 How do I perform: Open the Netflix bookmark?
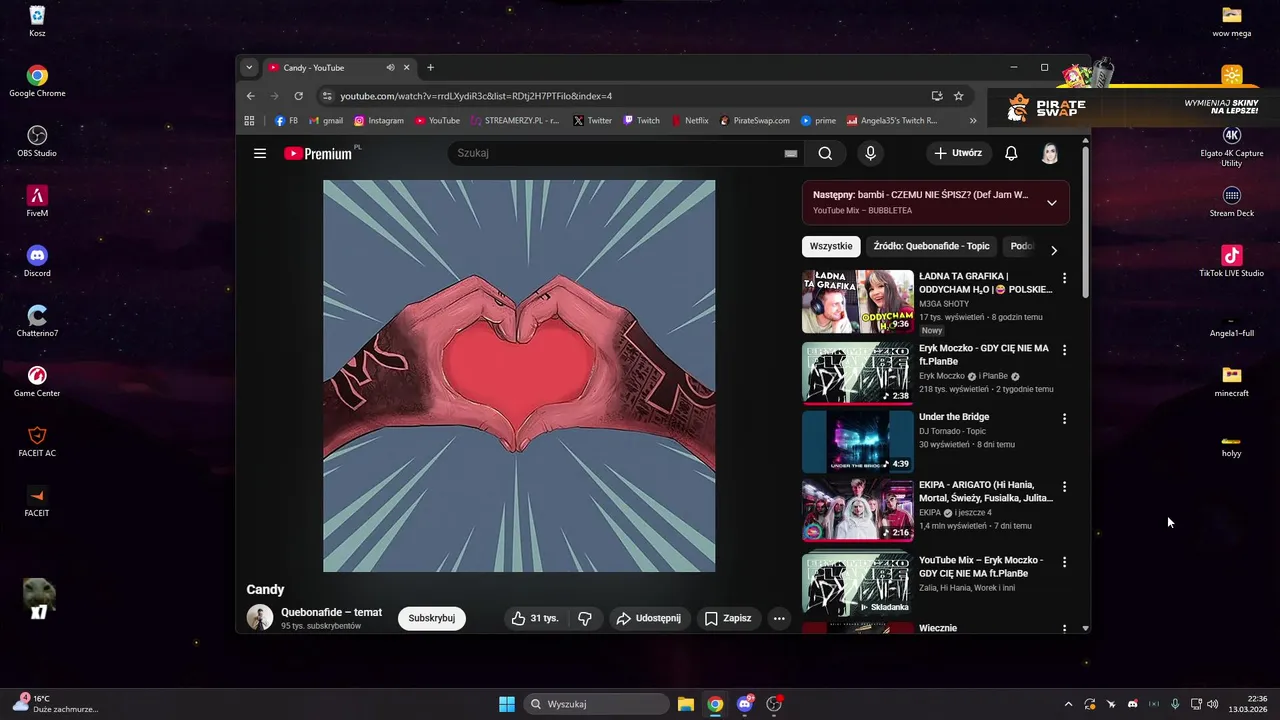pos(690,120)
